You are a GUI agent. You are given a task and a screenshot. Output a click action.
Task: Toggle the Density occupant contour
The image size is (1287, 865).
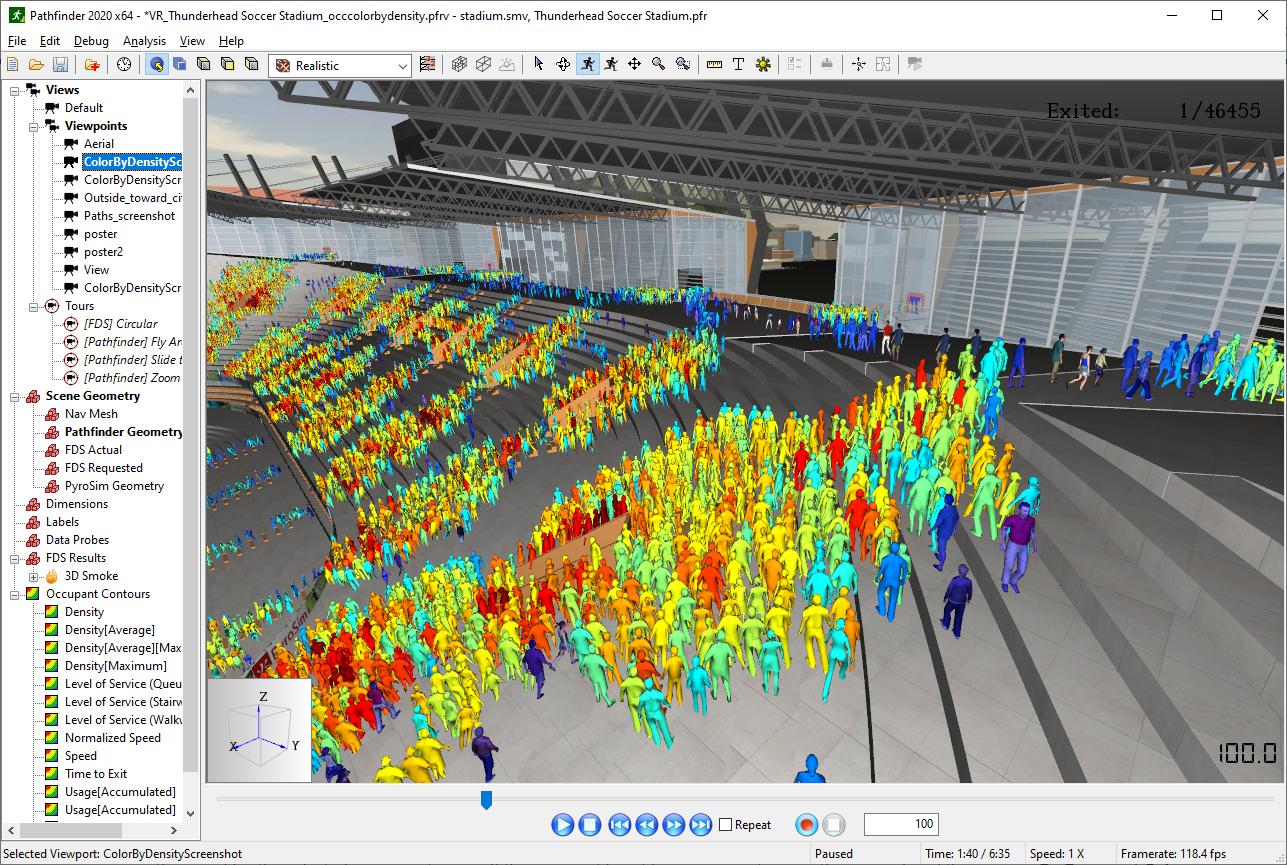pyautogui.click(x=84, y=612)
